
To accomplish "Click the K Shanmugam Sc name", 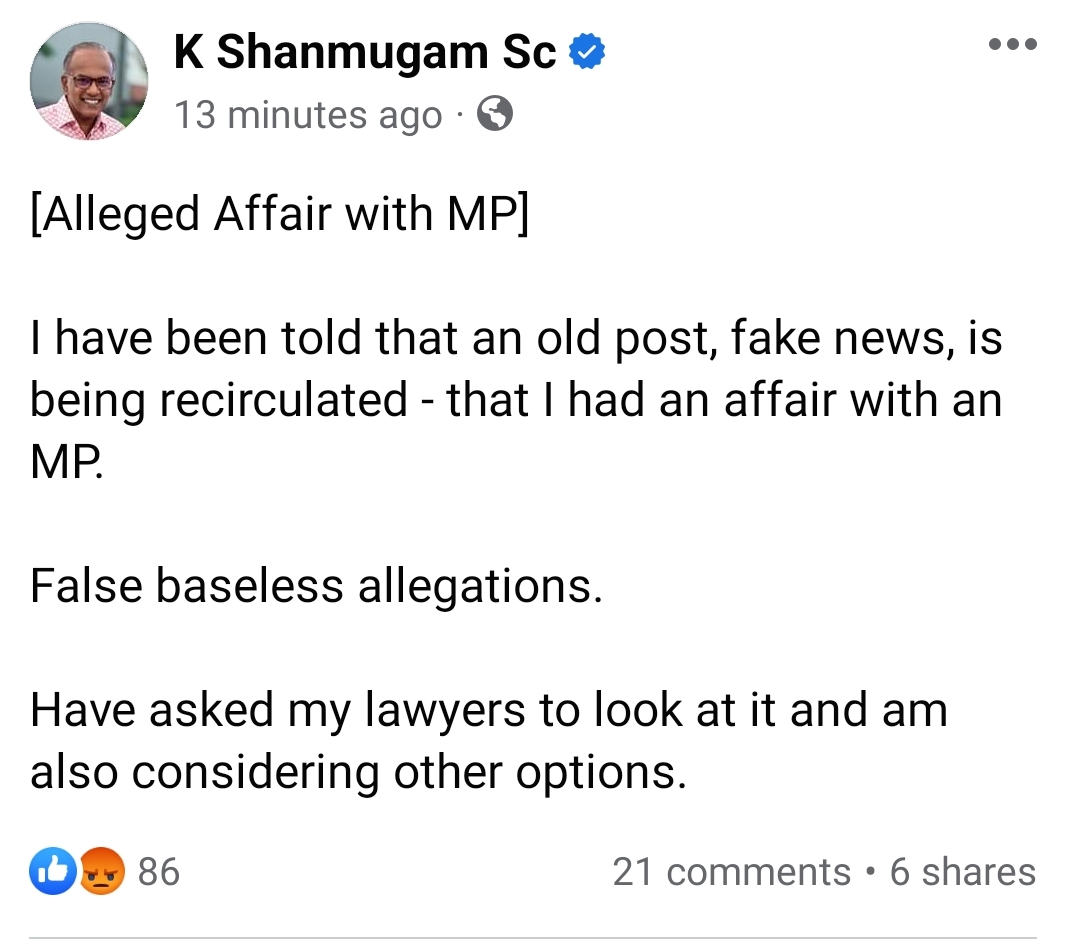I will [x=365, y=52].
